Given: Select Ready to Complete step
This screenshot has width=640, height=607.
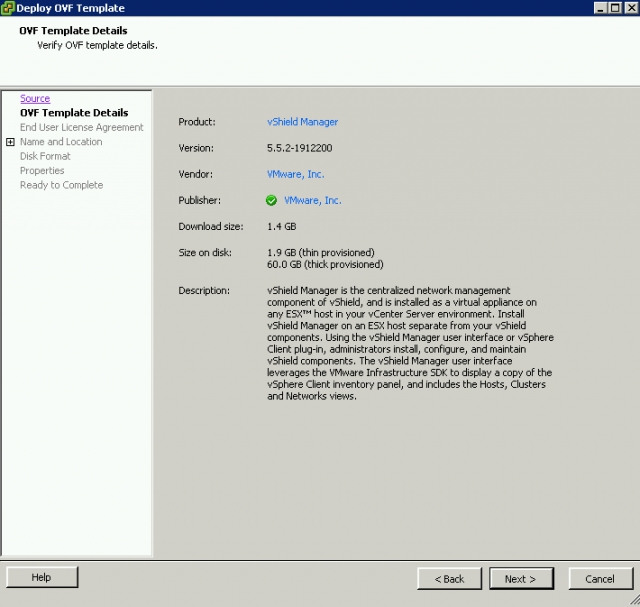Looking at the screenshot, I should click(x=61, y=185).
